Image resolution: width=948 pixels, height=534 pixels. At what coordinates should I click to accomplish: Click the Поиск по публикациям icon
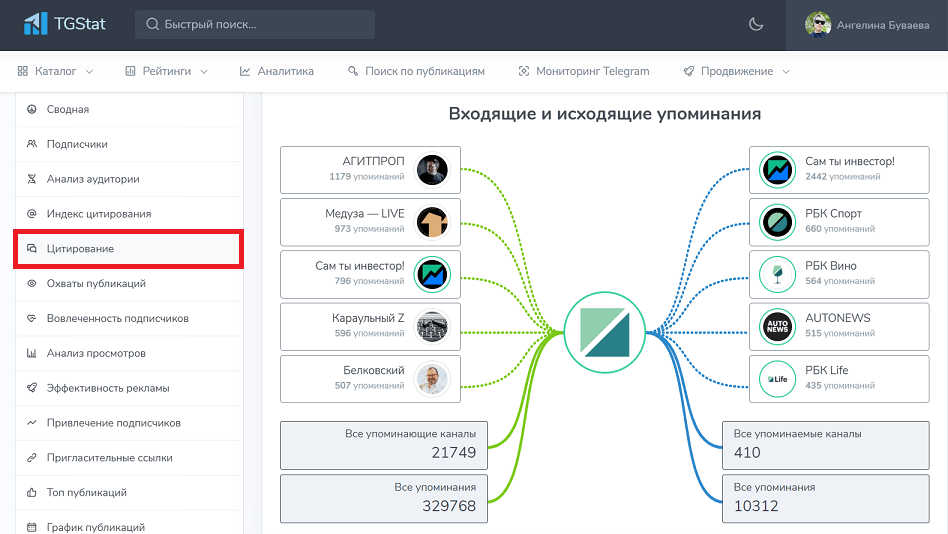[x=353, y=71]
